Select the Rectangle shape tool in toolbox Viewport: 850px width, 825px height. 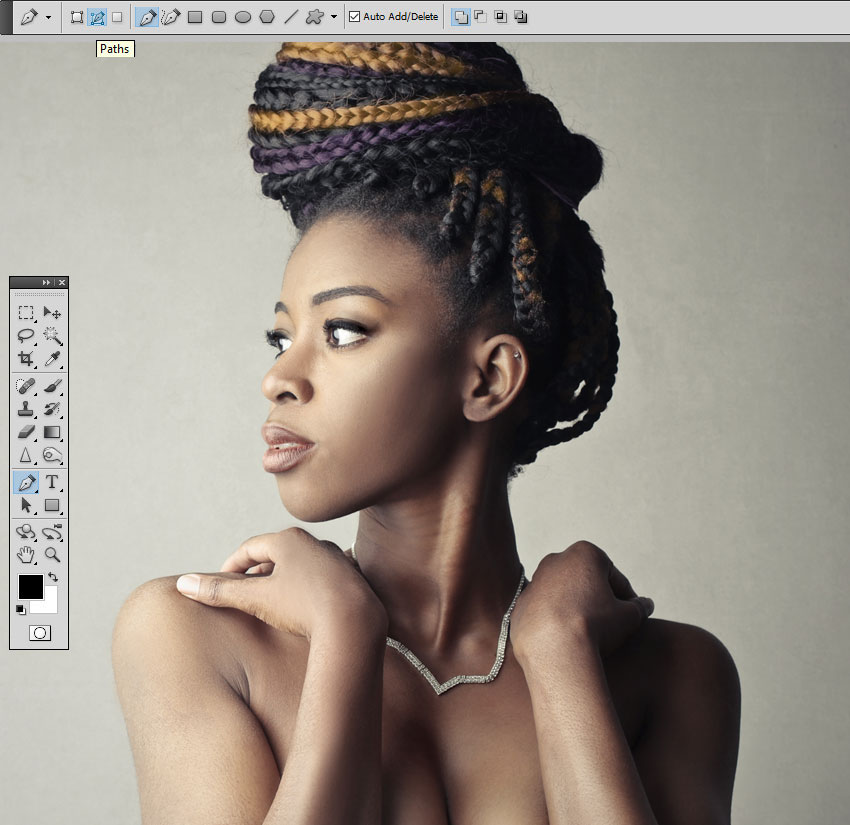52,505
